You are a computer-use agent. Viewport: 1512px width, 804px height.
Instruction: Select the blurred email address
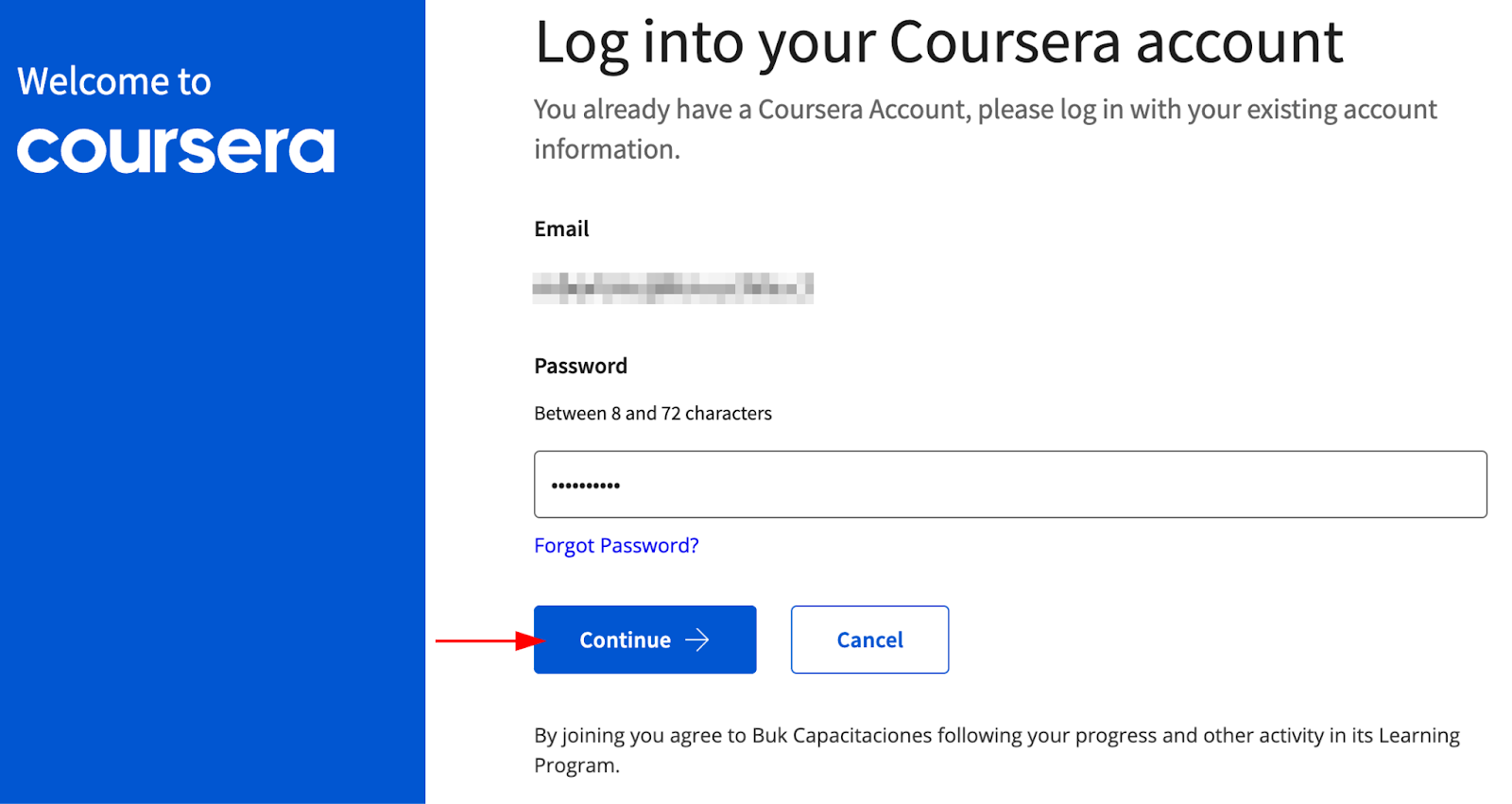point(673,287)
